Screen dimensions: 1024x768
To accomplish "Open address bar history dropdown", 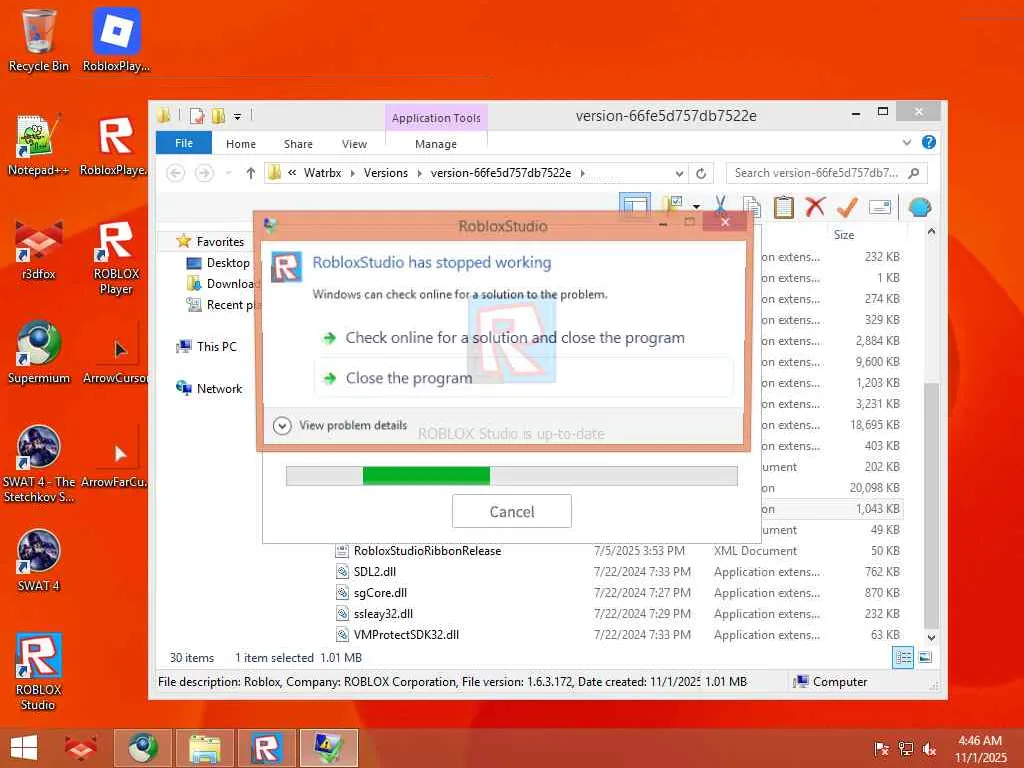I will 679,173.
